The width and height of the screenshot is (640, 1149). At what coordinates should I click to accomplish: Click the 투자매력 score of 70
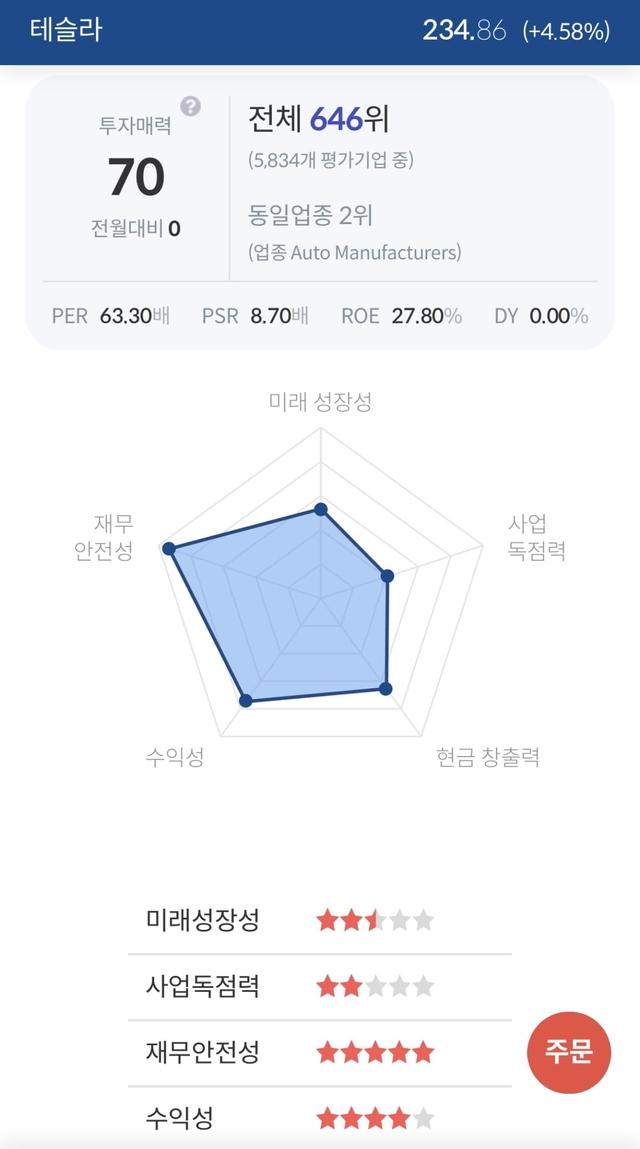pos(136,177)
